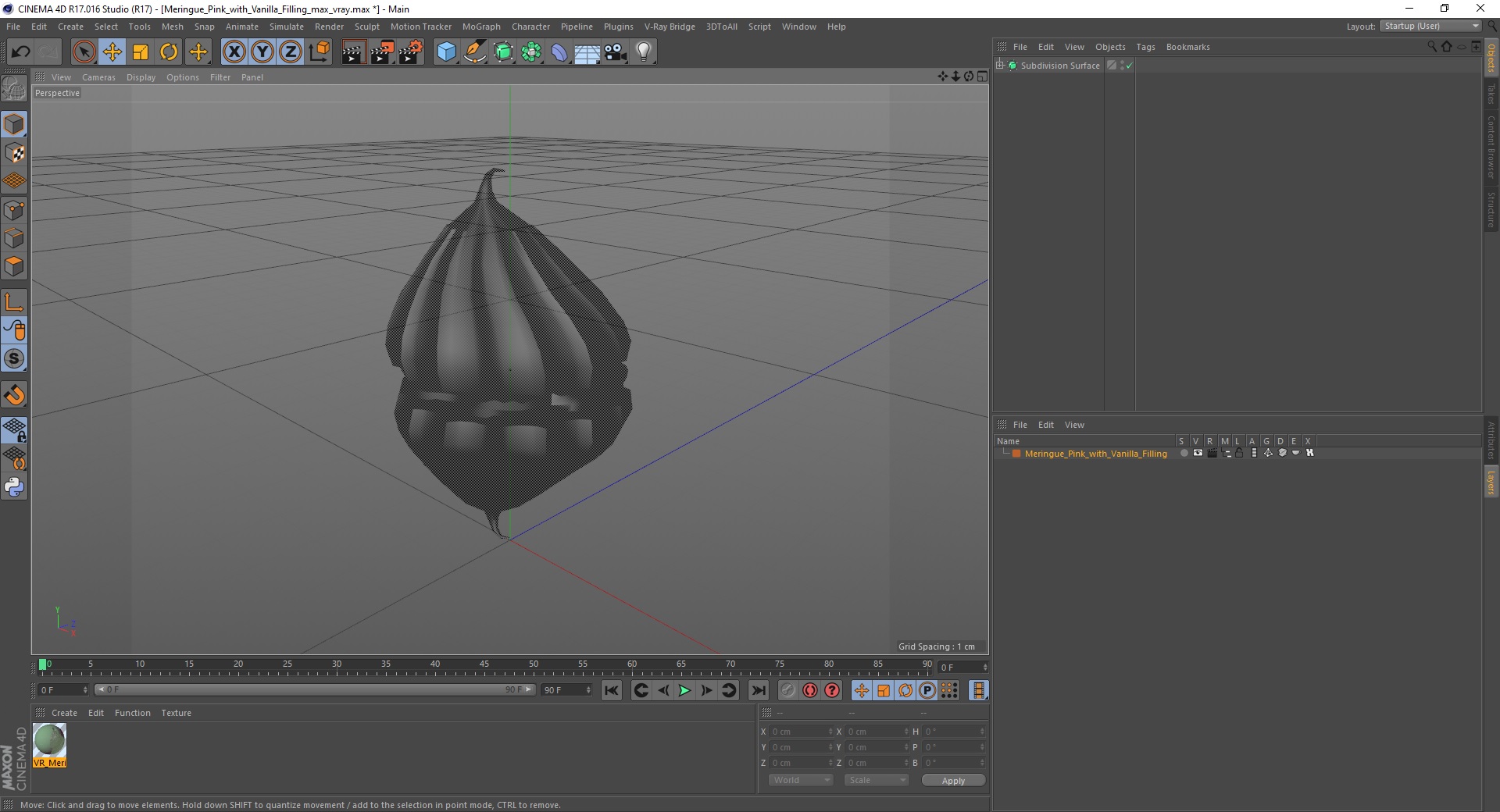Switch to Model mode in left palette

pyautogui.click(x=14, y=124)
